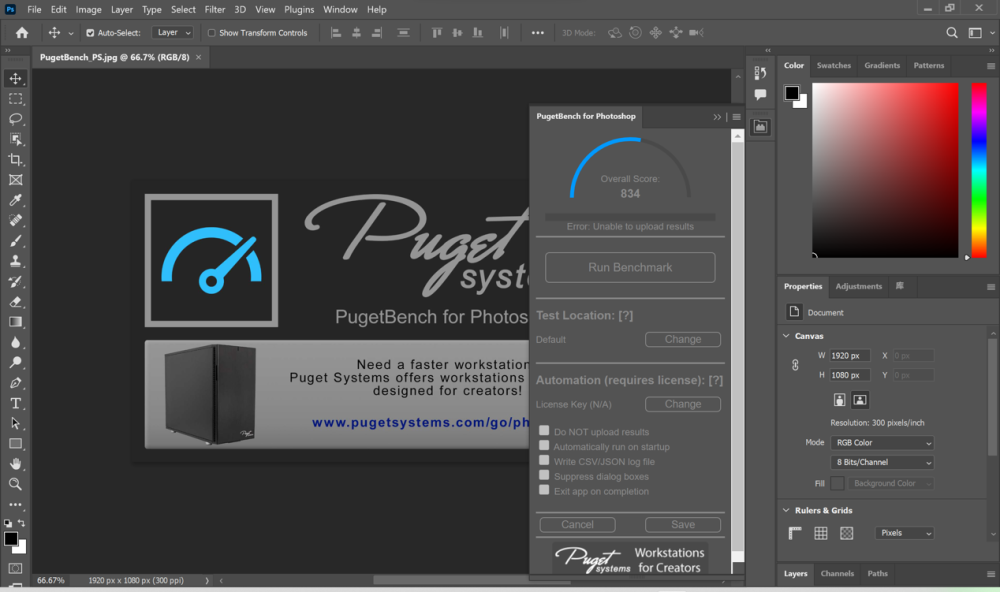The height and width of the screenshot is (592, 1000).
Task: Select the Blur tool
Action: (x=15, y=343)
